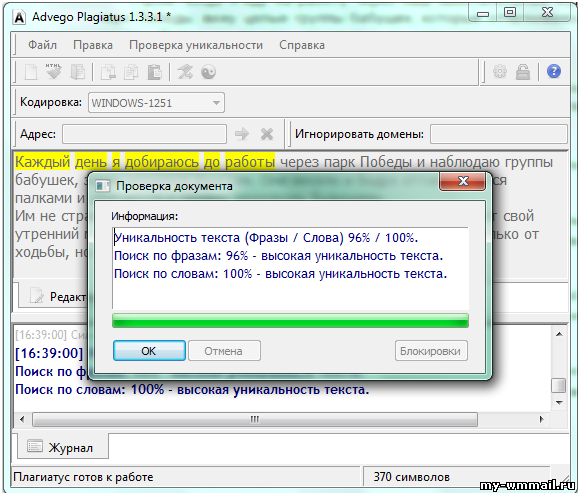Open the Справка menu

[302, 45]
